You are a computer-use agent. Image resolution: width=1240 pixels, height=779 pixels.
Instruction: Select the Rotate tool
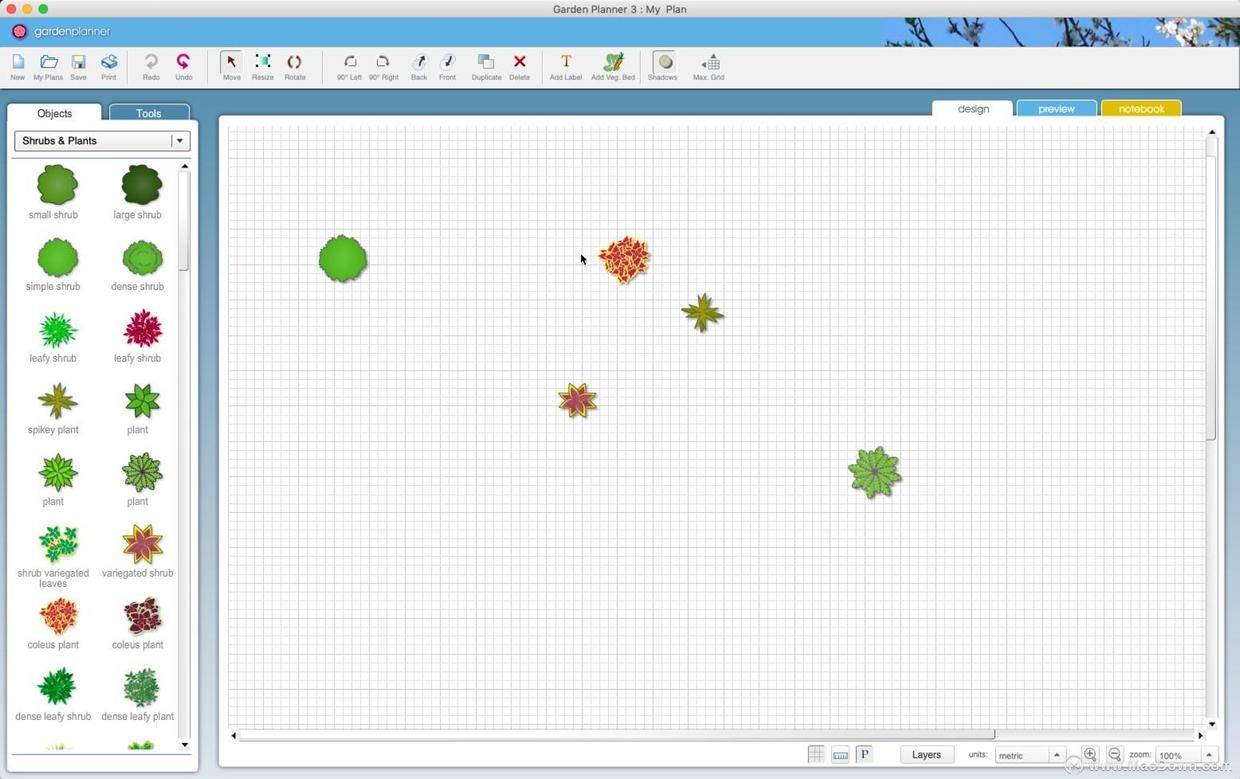(294, 66)
